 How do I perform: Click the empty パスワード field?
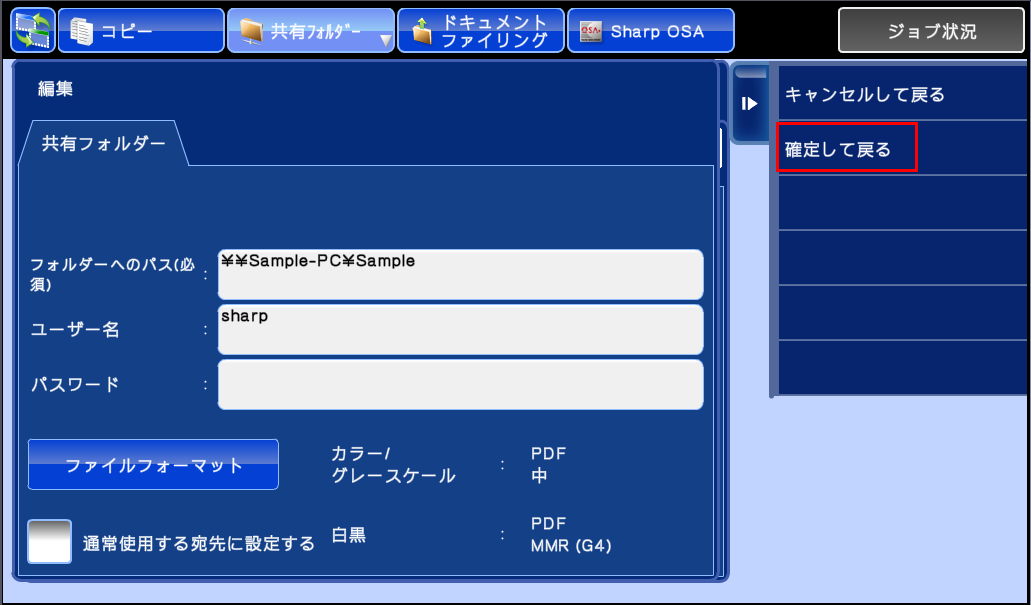[x=460, y=384]
